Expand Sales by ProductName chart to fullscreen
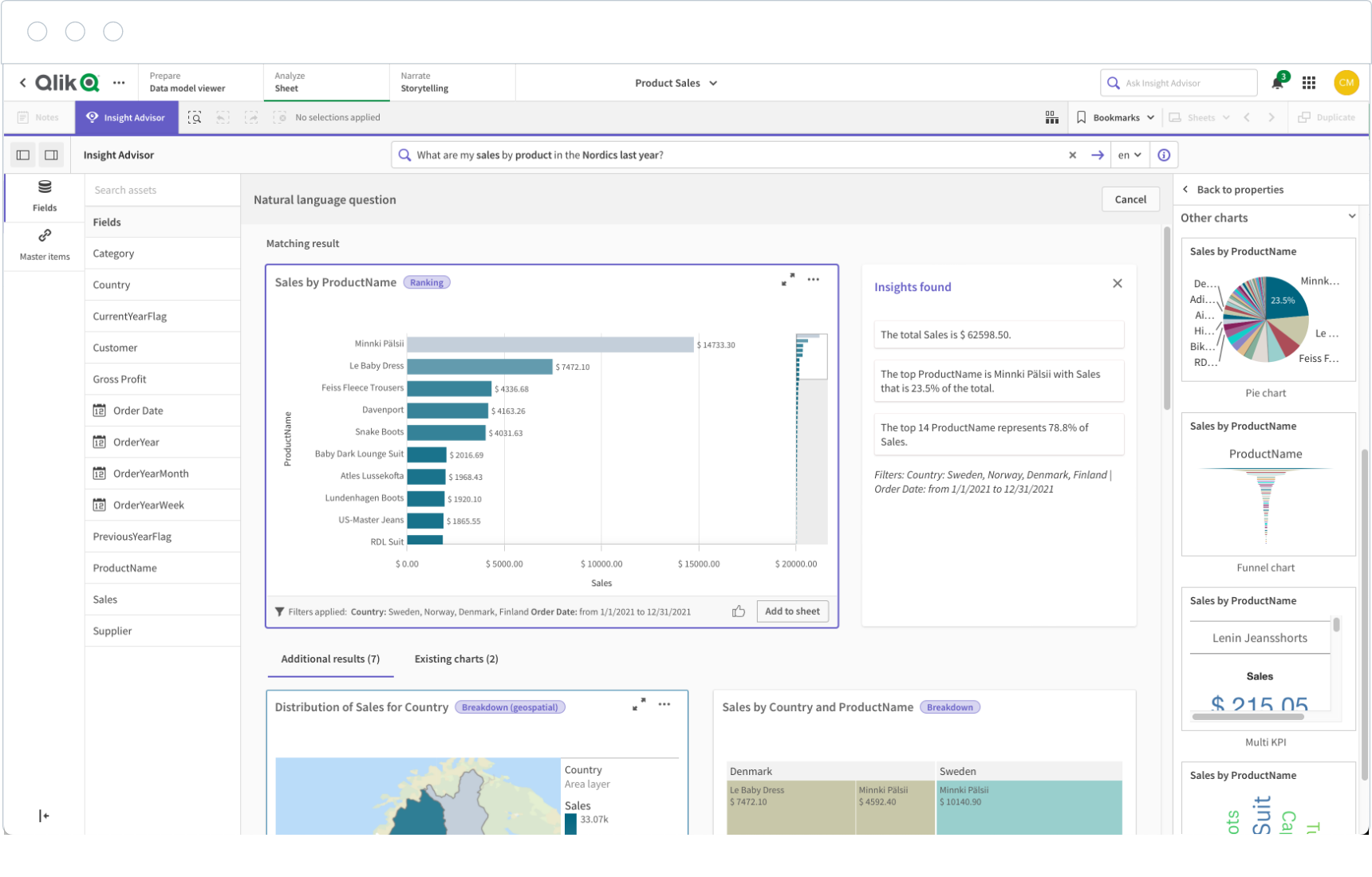The height and width of the screenshot is (877, 1372). [x=788, y=280]
